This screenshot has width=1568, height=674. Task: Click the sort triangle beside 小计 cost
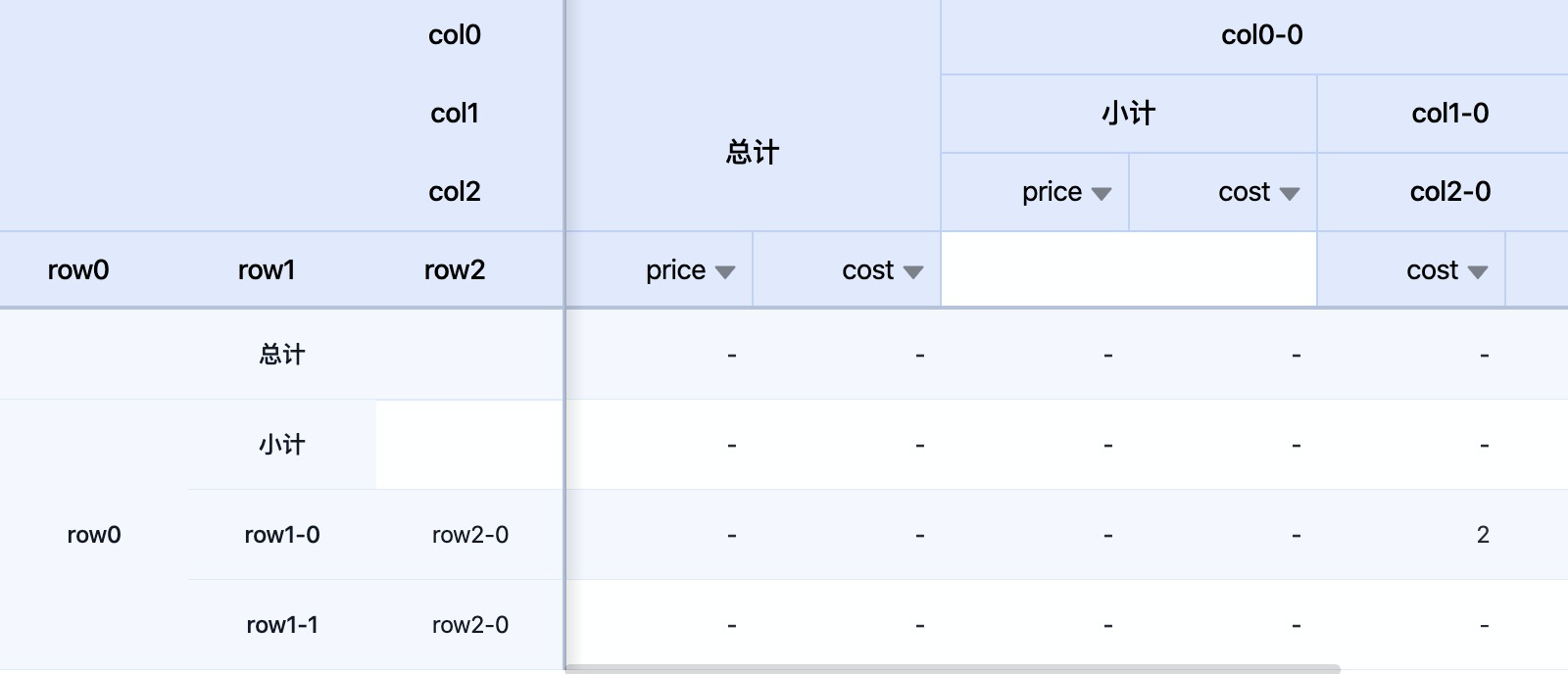click(x=1294, y=192)
